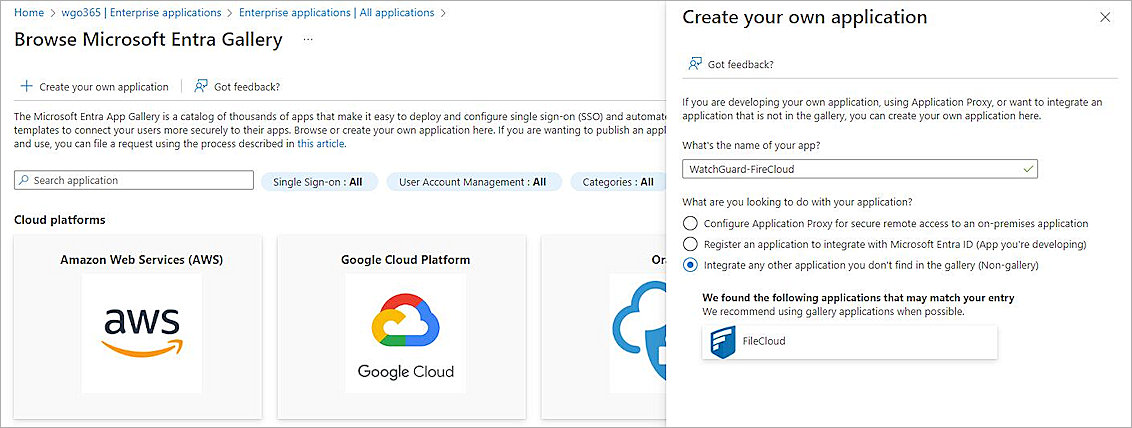Click the feedback person icon in gallery toolbar
This screenshot has height=428, width=1132.
point(201,87)
